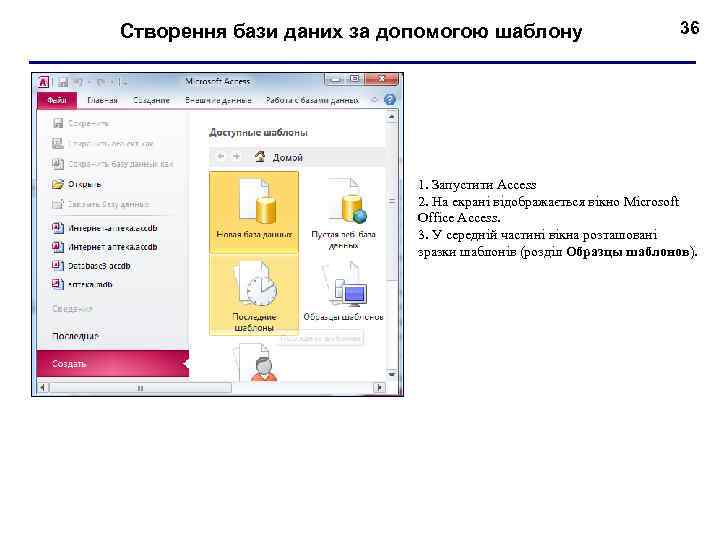The image size is (720, 540).
Task: Click the Открыть folder icon
Action: click(x=58, y=184)
